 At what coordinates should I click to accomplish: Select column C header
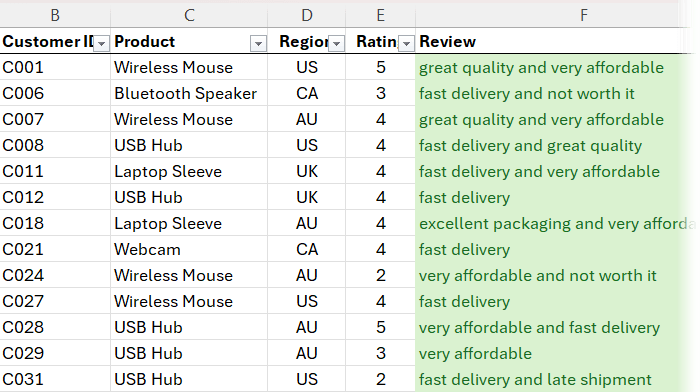(189, 15)
